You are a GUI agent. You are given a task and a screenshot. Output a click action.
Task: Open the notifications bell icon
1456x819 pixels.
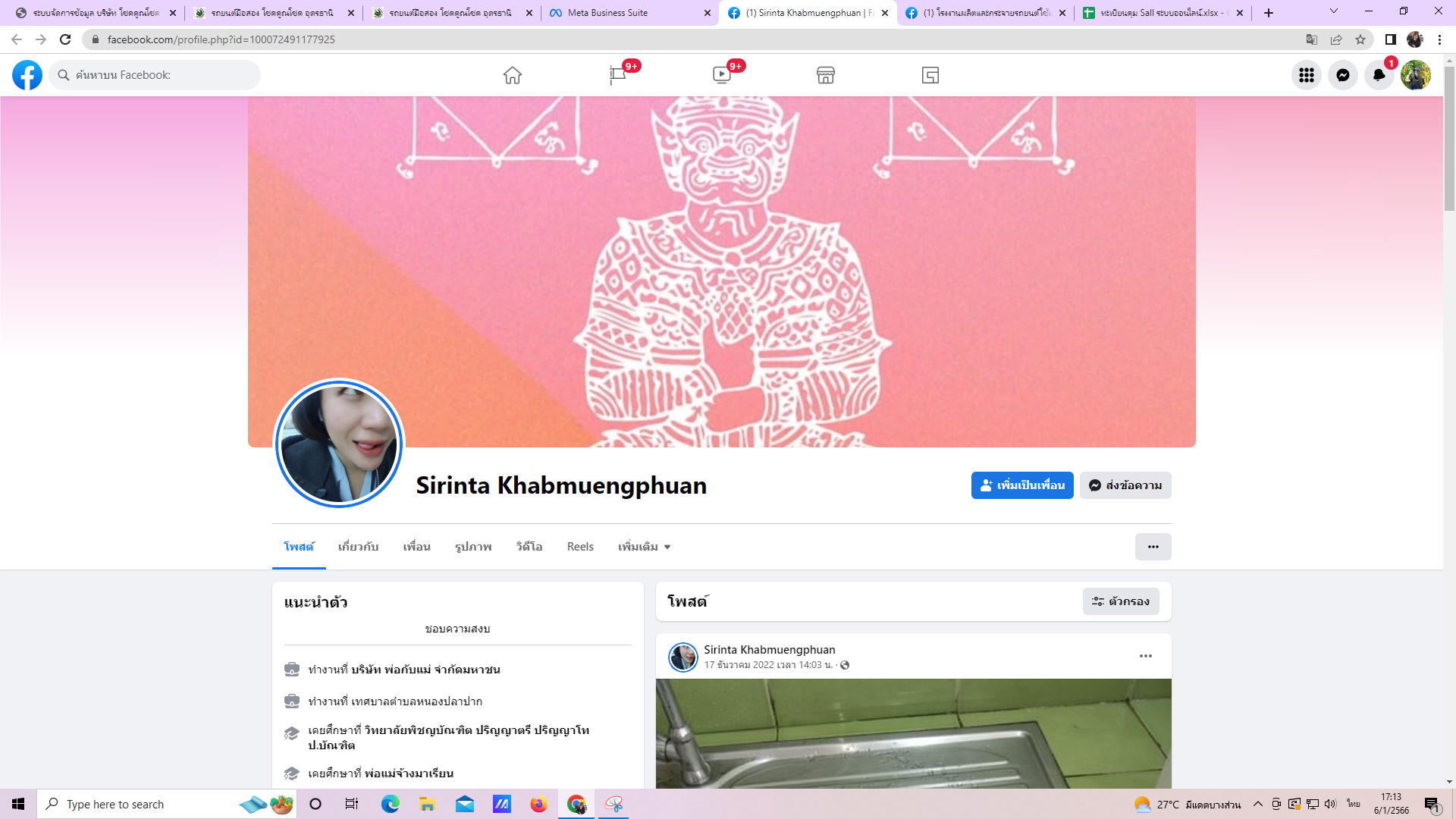1379,75
